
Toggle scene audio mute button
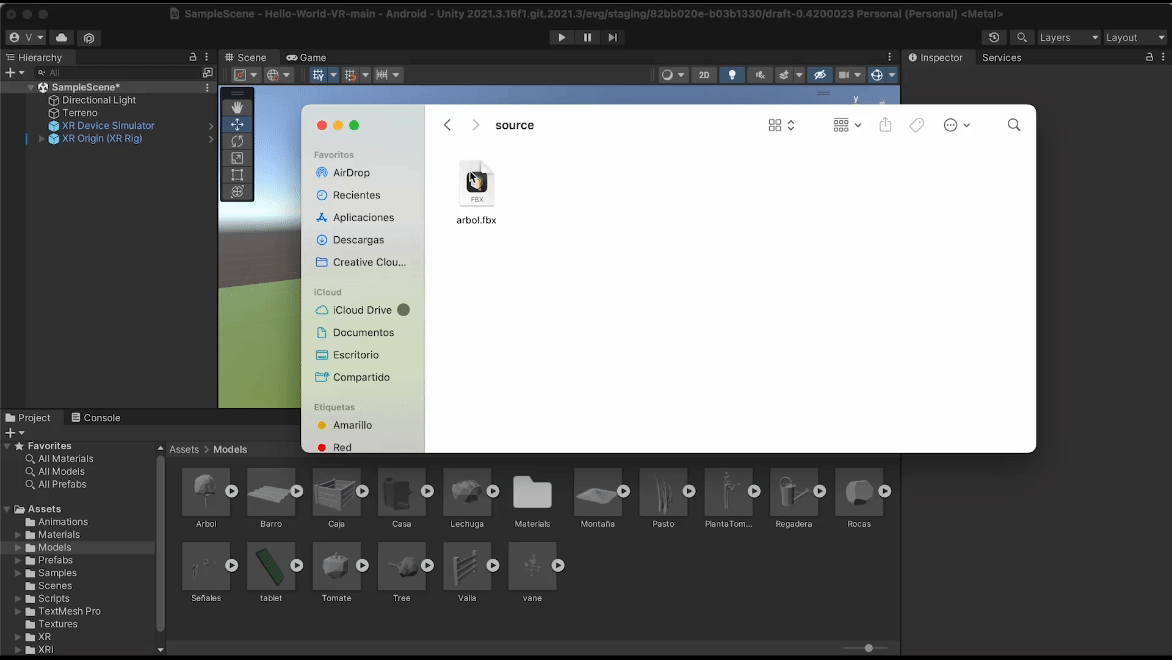point(761,75)
